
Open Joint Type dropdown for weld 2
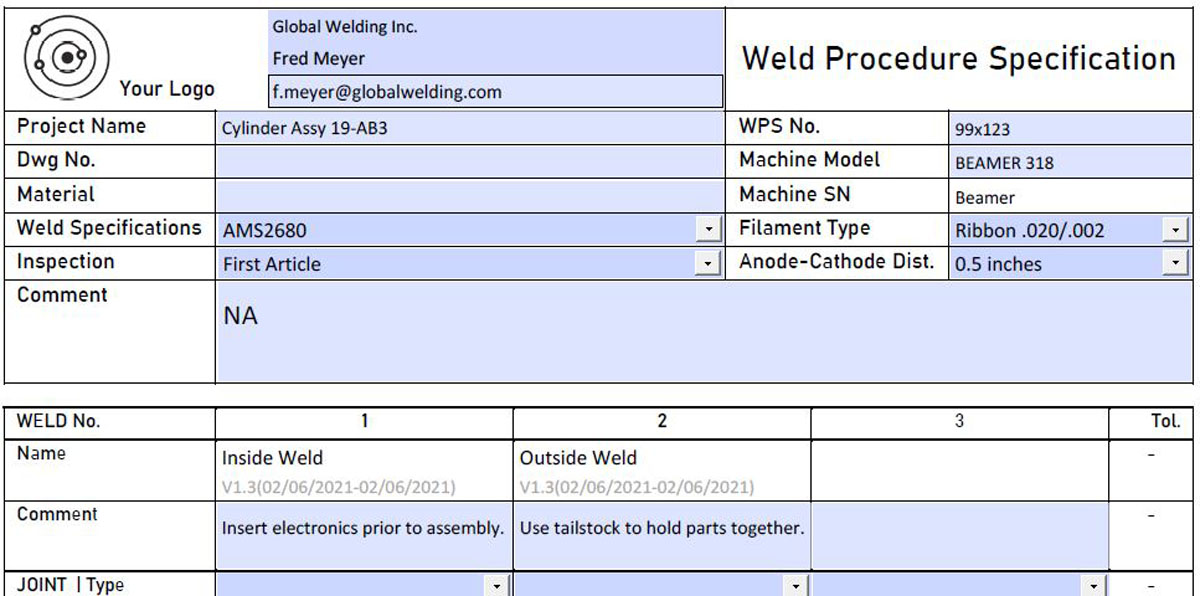(x=795, y=586)
